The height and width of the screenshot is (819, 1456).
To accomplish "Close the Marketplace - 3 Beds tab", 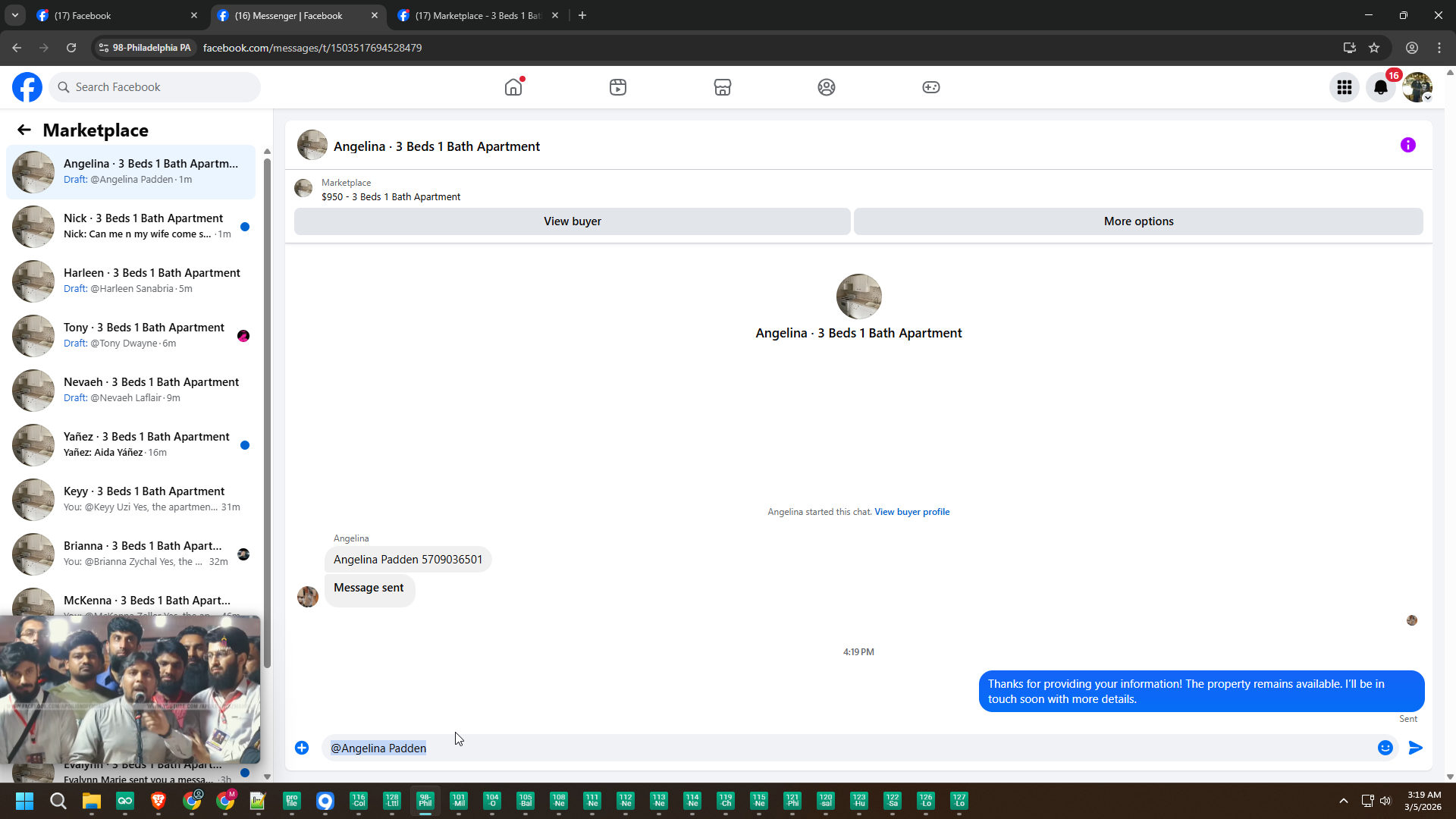I will (x=555, y=15).
